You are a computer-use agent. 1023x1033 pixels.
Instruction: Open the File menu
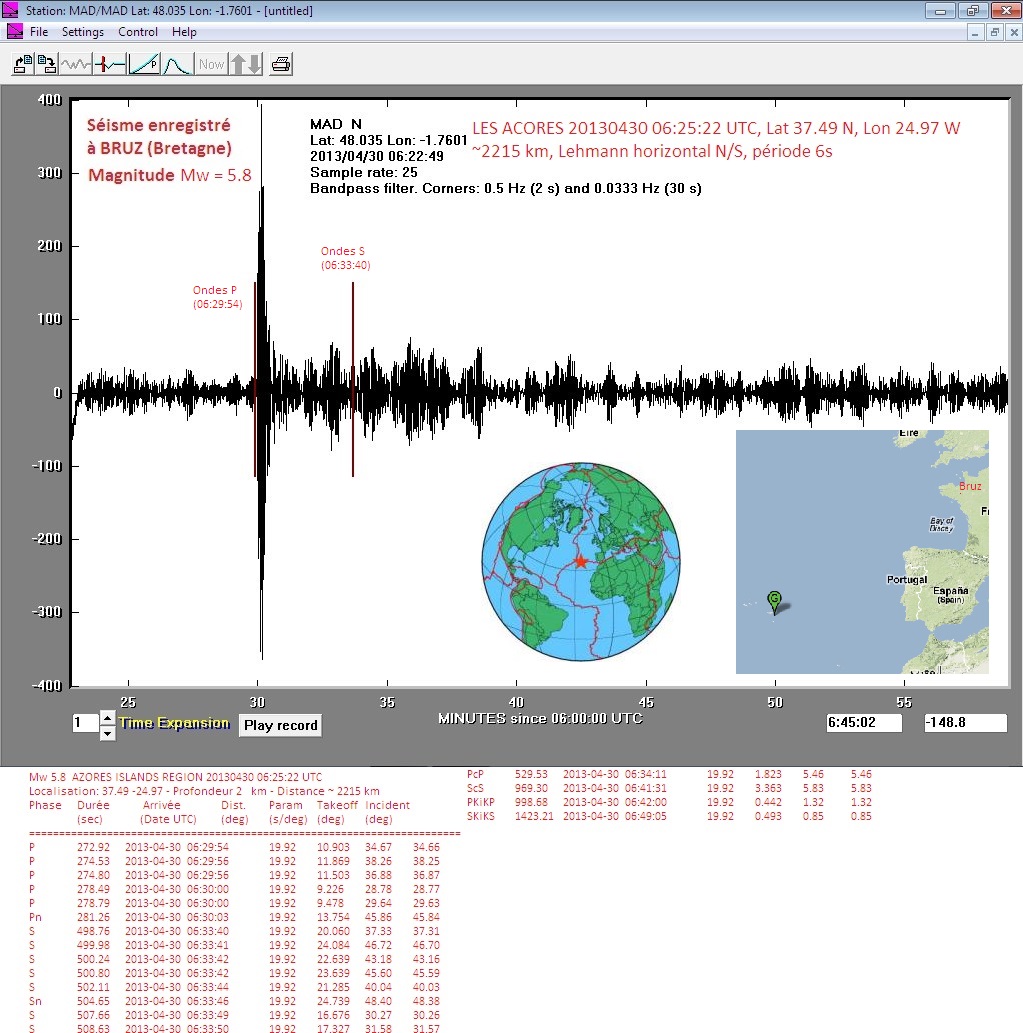(x=39, y=32)
